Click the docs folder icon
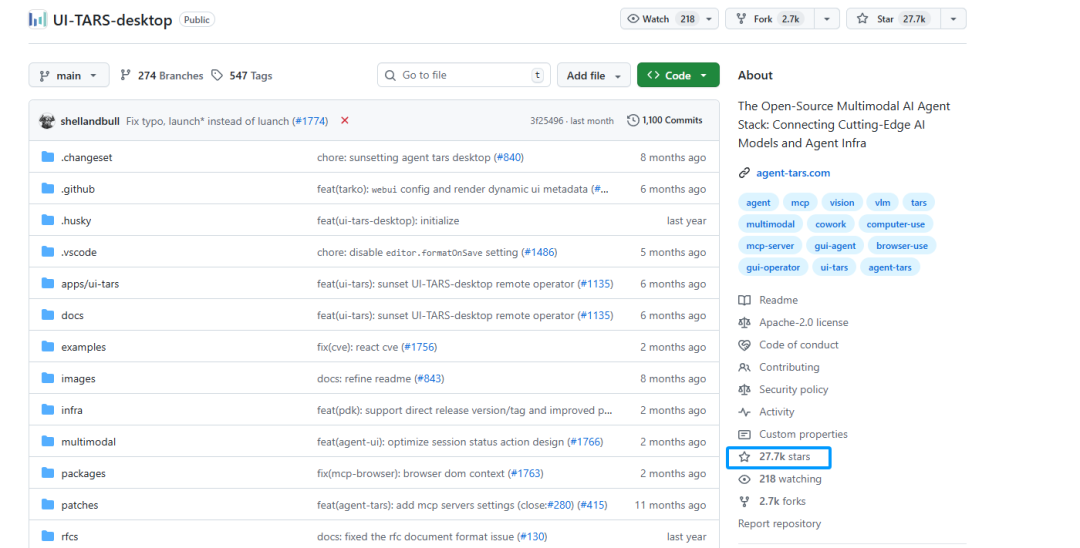The width and height of the screenshot is (1080, 548). coord(48,315)
